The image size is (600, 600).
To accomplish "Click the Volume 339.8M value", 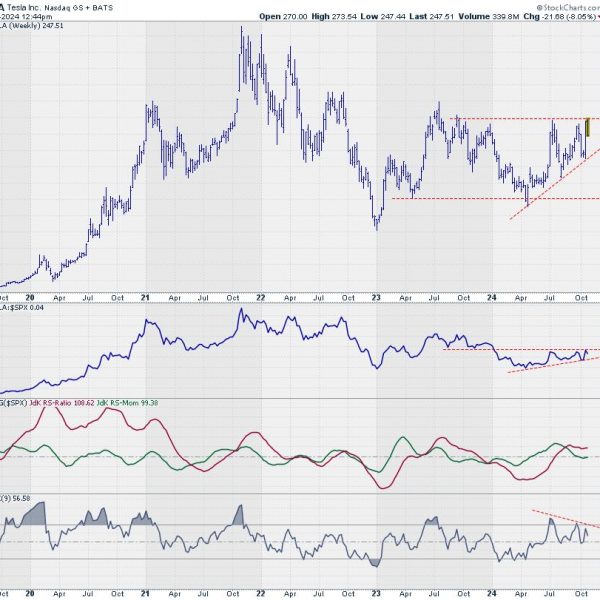I will (x=489, y=16).
